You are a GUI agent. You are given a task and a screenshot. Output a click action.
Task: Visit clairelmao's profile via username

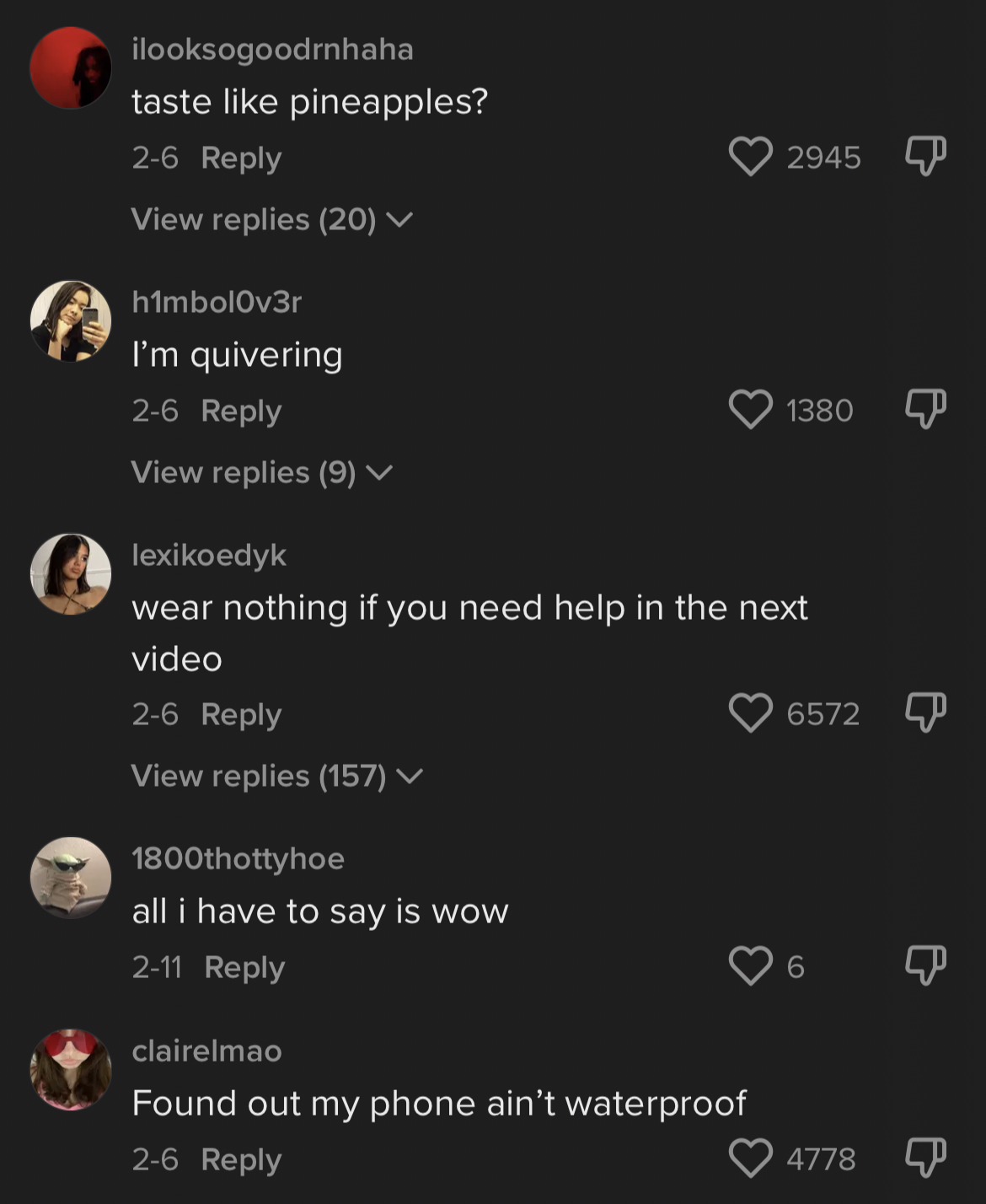tap(206, 1051)
